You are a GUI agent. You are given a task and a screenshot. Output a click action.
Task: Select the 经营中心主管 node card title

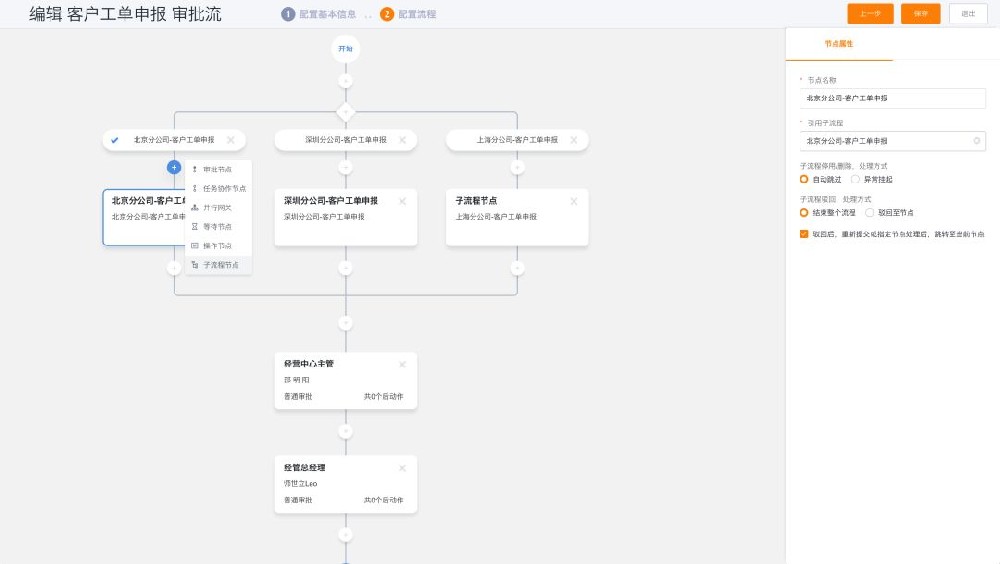[x=309, y=364]
